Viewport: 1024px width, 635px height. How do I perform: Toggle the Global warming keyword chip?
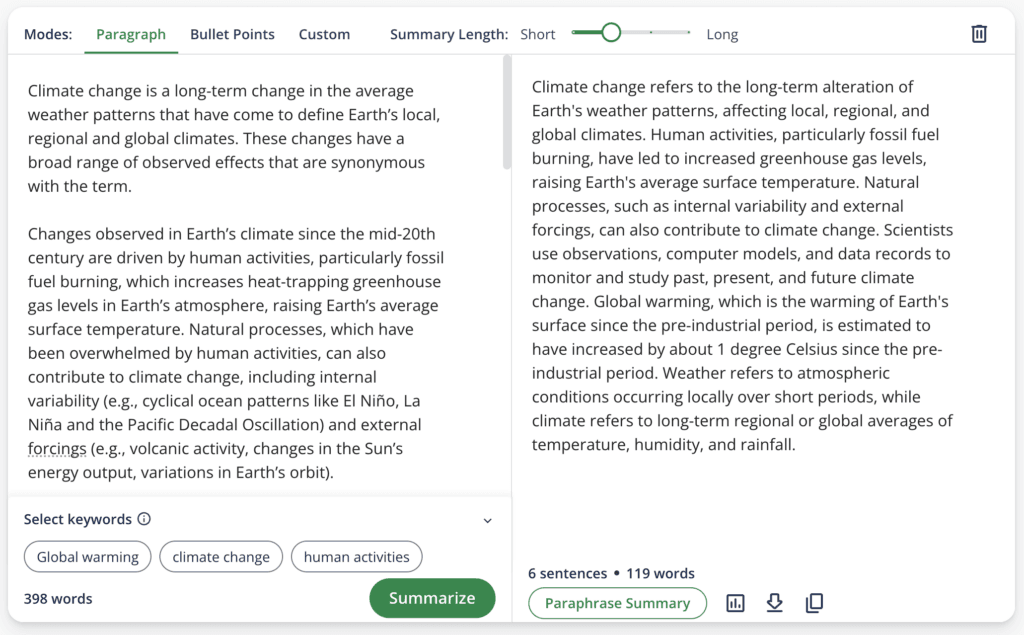88,557
